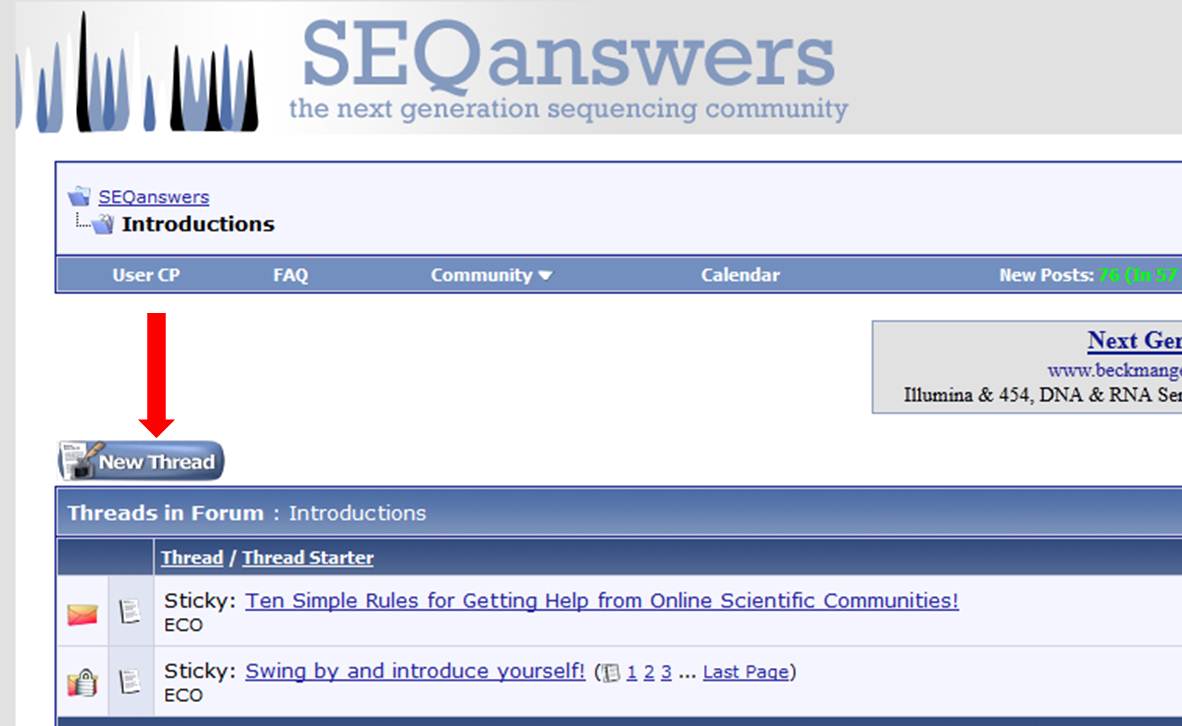Image resolution: width=1182 pixels, height=726 pixels.
Task: Click the folder icon beside SEQanswers breadcrumb
Action: point(78,197)
